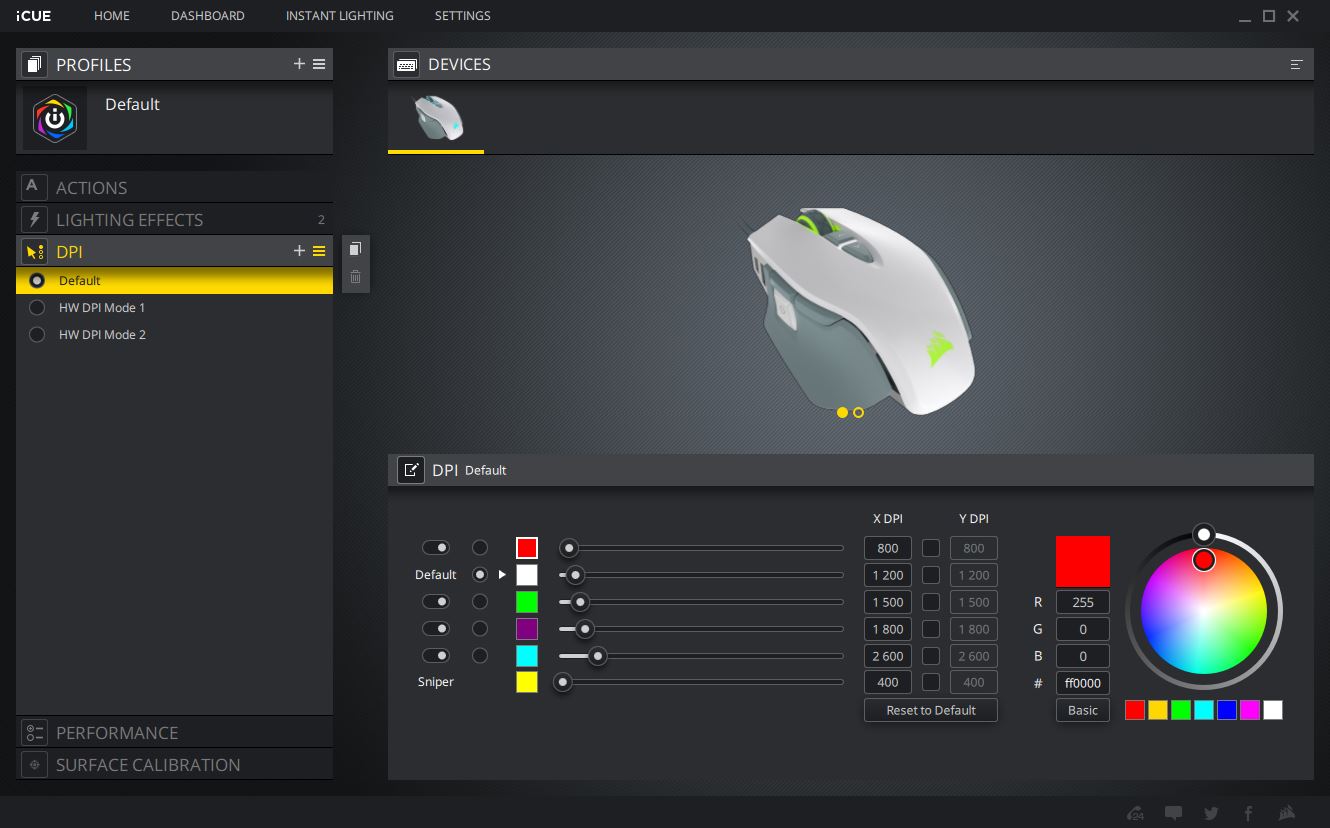
Task: Open the Actions section
Action: (x=175, y=187)
